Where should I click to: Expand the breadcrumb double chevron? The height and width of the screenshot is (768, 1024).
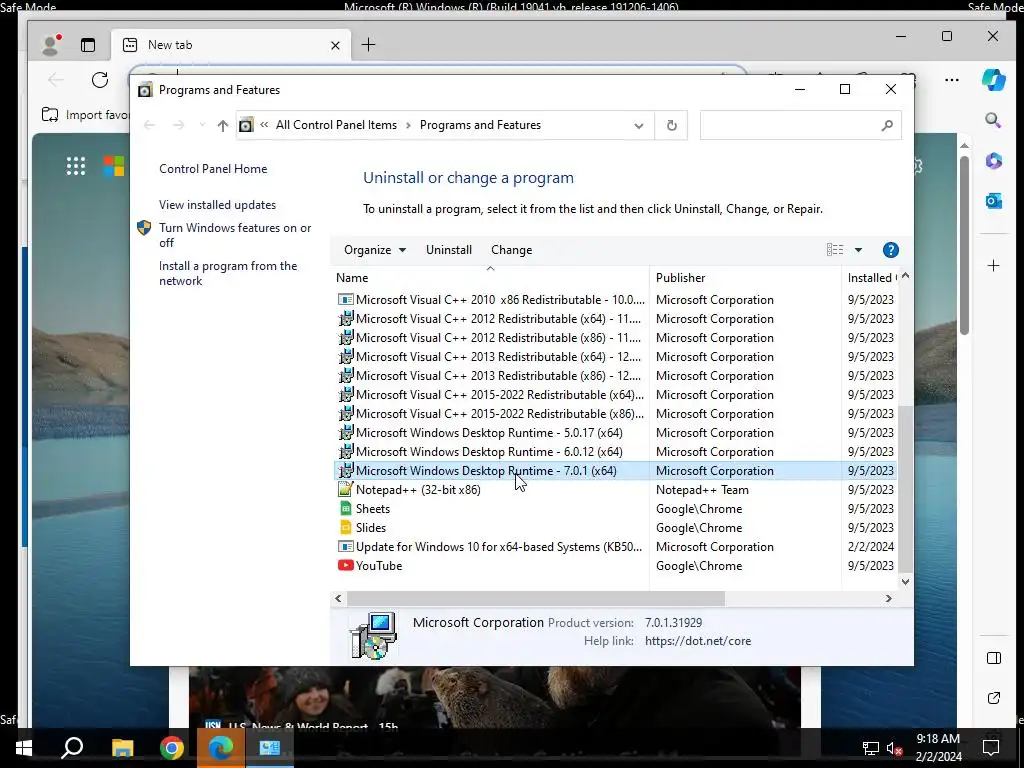pyautogui.click(x=264, y=125)
